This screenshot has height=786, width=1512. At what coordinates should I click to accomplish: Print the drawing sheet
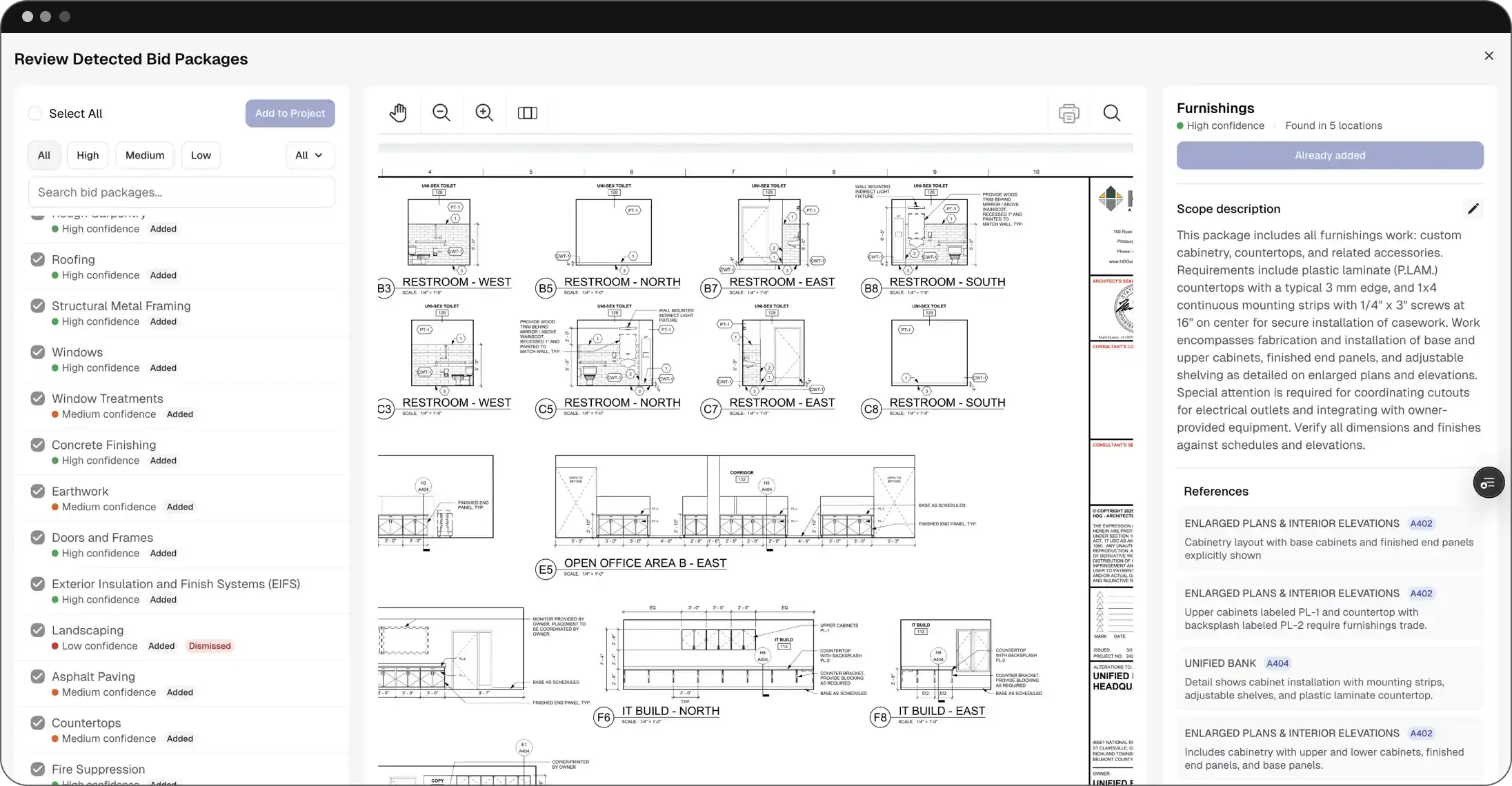coord(1069,114)
